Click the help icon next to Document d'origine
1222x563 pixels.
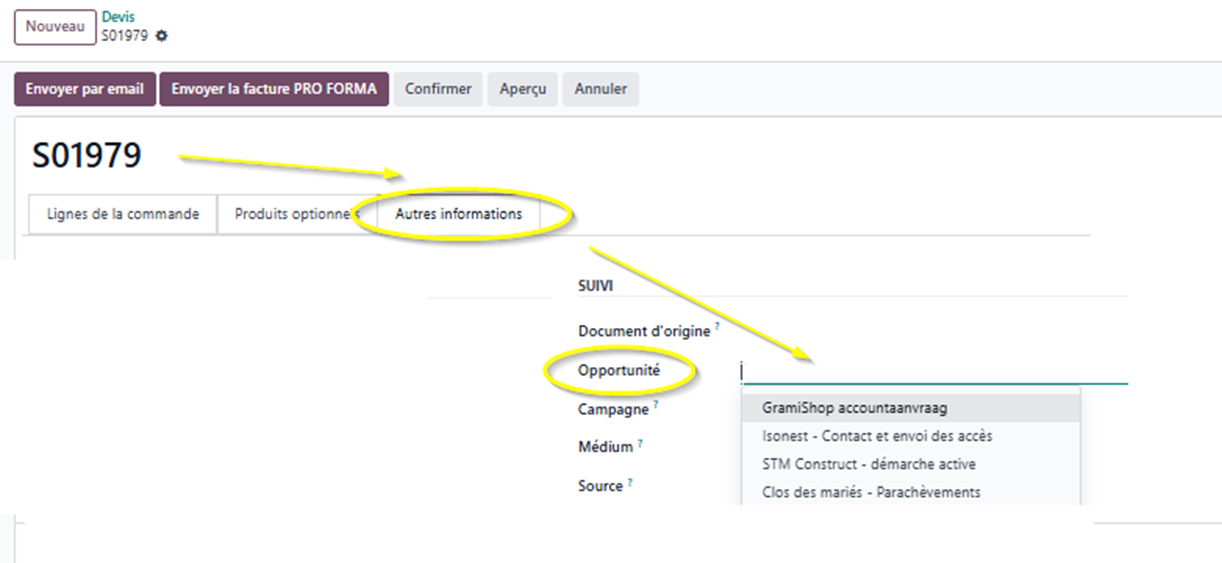point(718,326)
